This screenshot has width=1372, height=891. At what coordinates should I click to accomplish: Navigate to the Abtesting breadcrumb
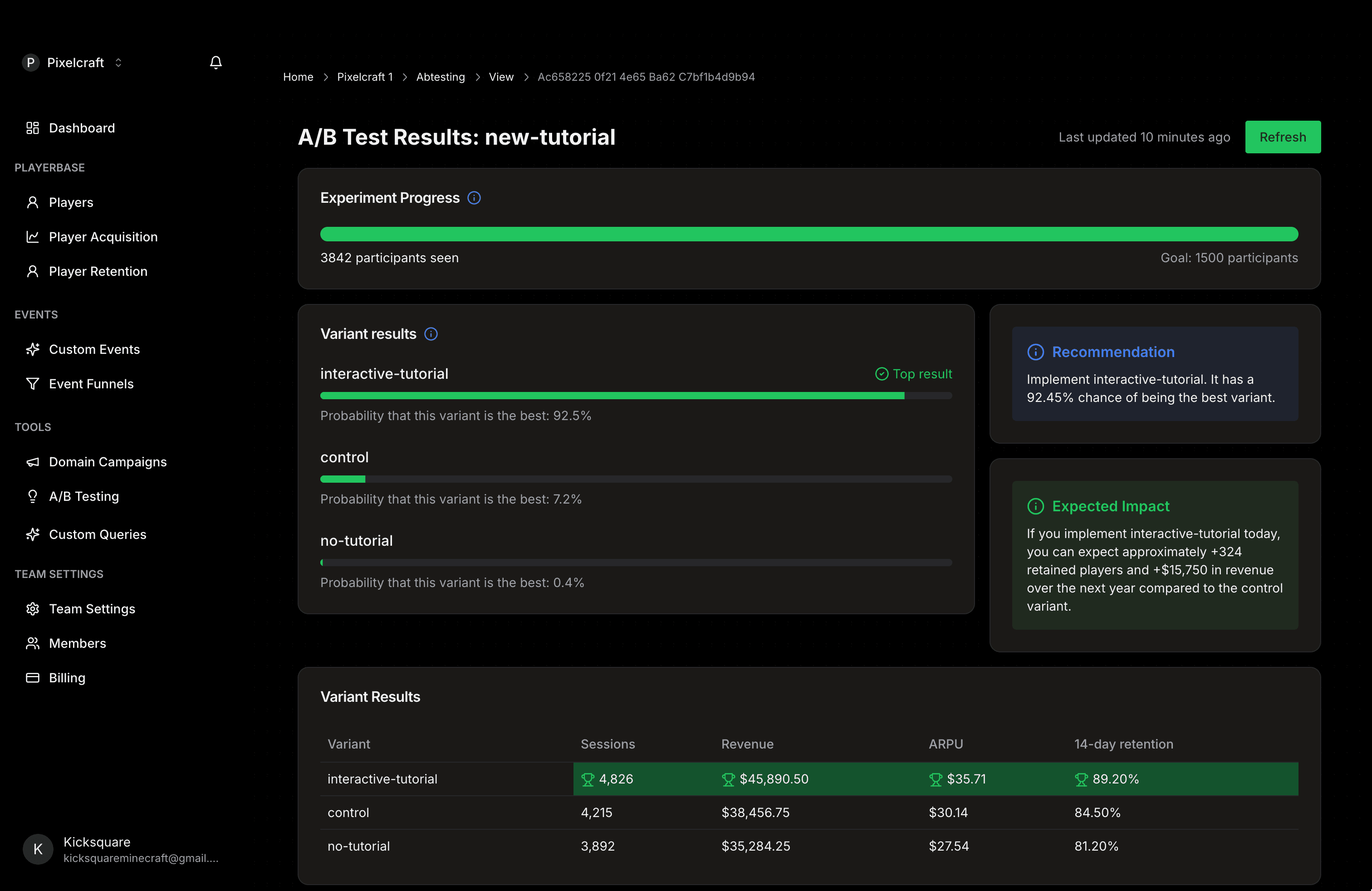coord(441,77)
